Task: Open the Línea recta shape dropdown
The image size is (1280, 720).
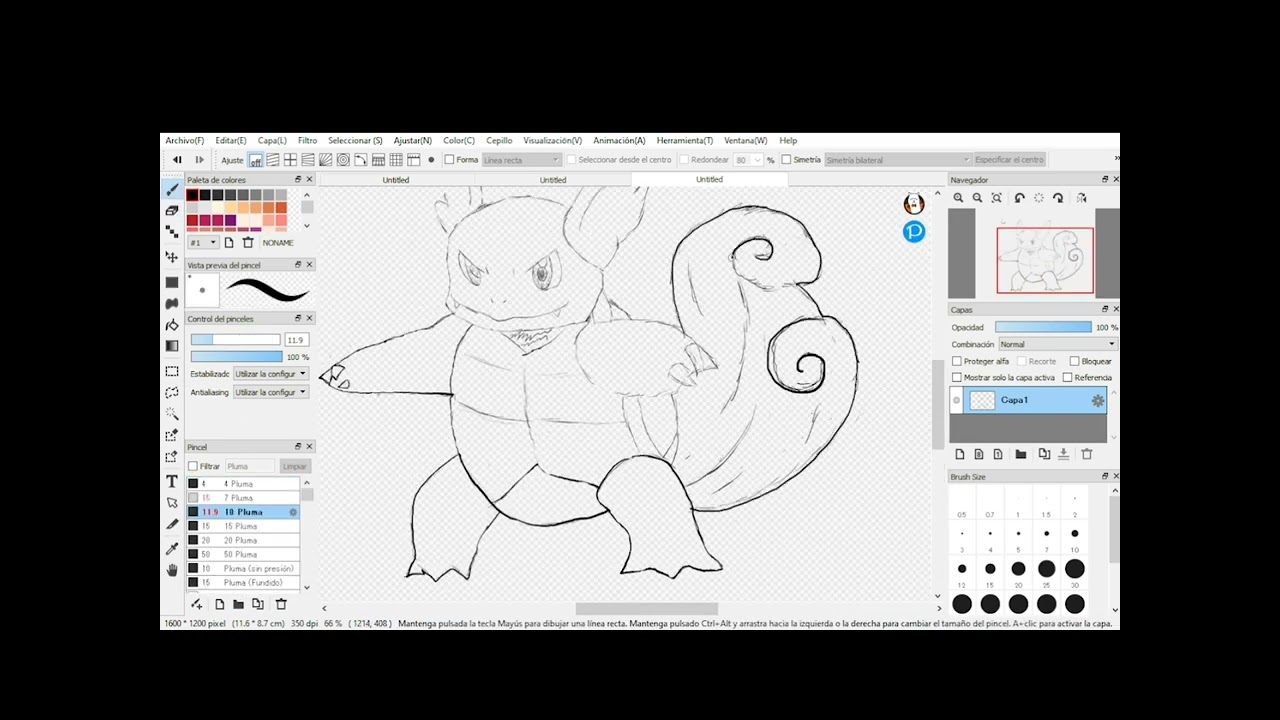Action: tap(522, 160)
